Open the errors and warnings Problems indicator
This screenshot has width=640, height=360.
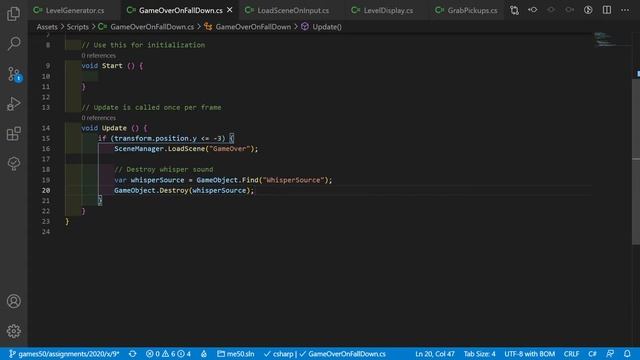click(x=168, y=354)
